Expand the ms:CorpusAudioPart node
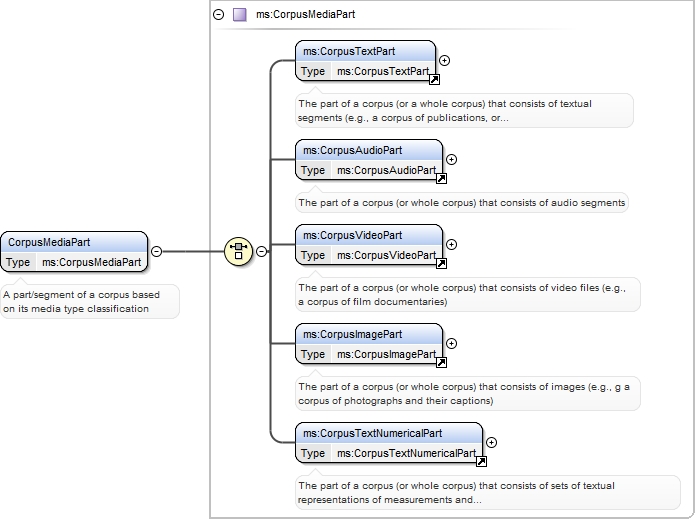This screenshot has height=520, width=696. 451,159
